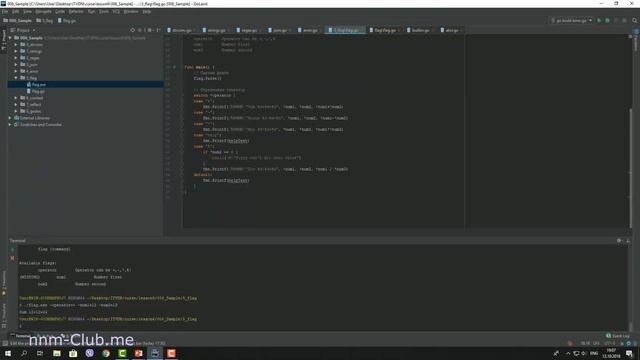
Task: Expand the 3_json folder
Action: 16,64
